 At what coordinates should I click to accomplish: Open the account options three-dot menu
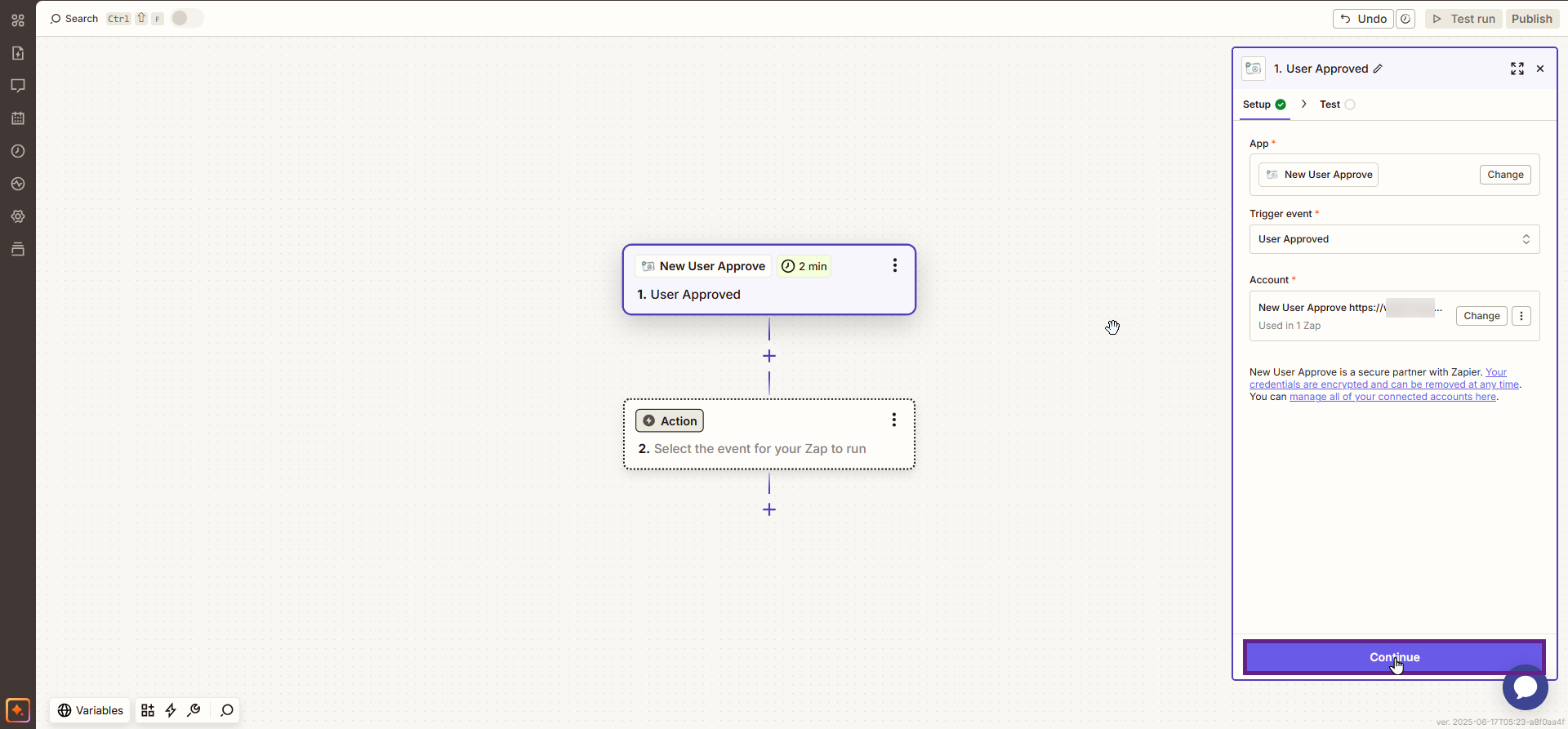[x=1521, y=316]
